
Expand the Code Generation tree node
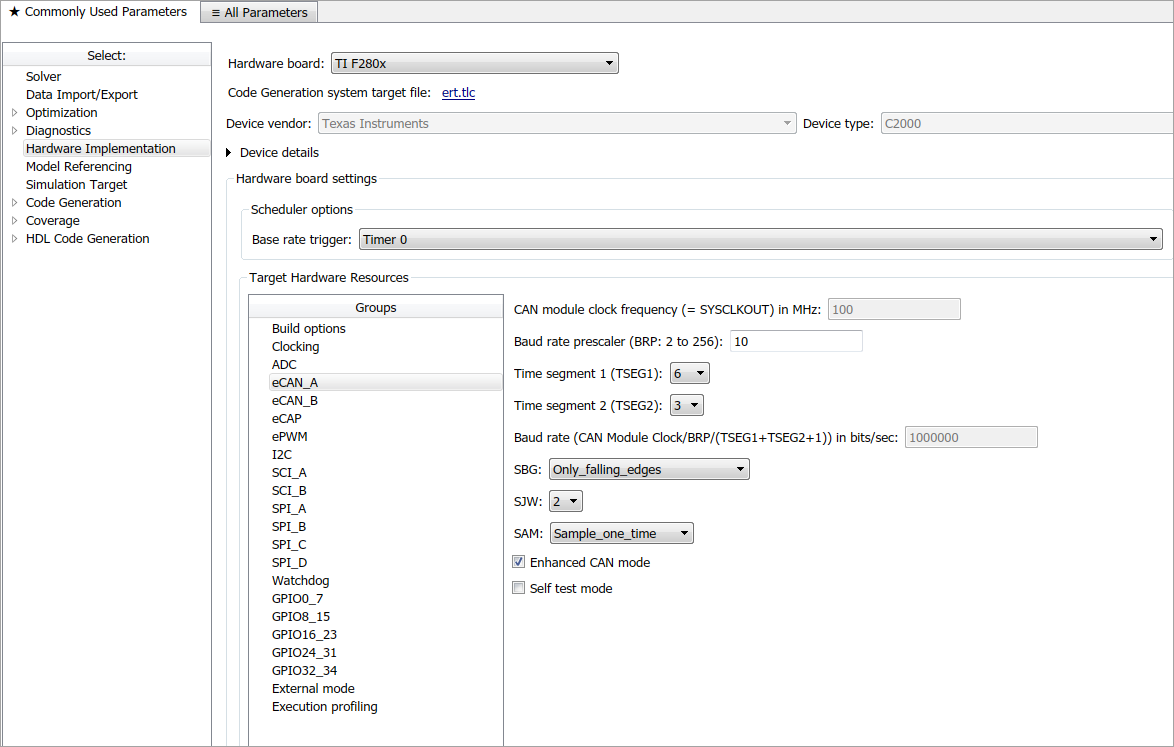point(14,202)
